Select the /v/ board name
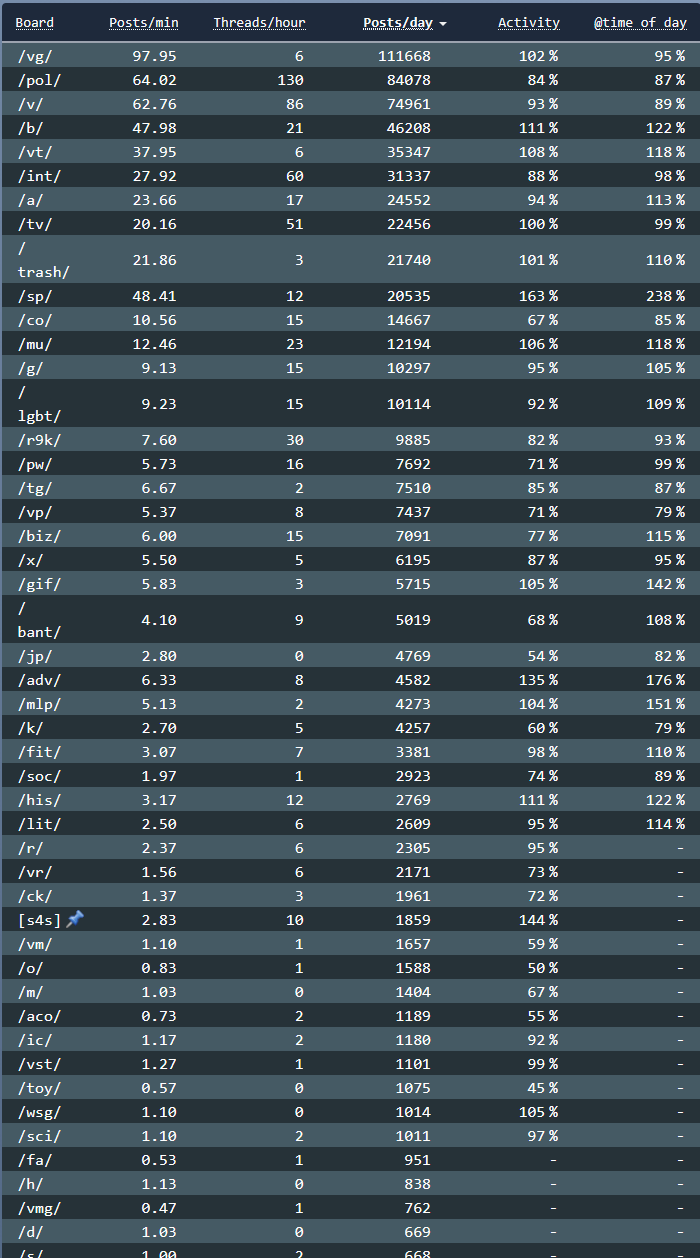The image size is (700, 1258). 31,104
